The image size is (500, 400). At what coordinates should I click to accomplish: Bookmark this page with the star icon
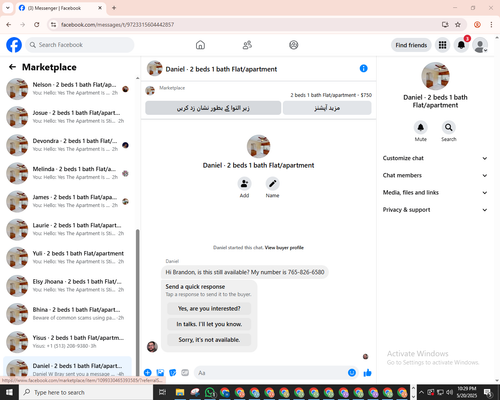point(458,24)
